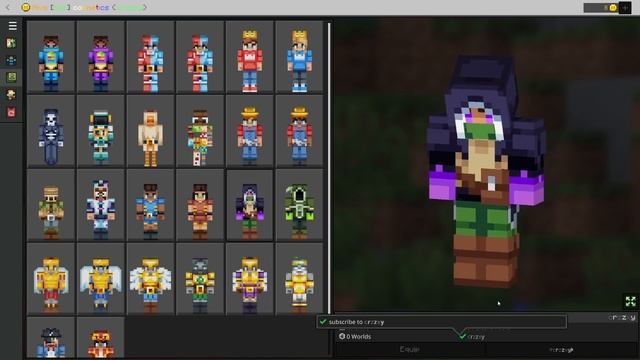640x360 pixels.
Task: Expand the skin preview to fullscreen
Action: [631, 301]
